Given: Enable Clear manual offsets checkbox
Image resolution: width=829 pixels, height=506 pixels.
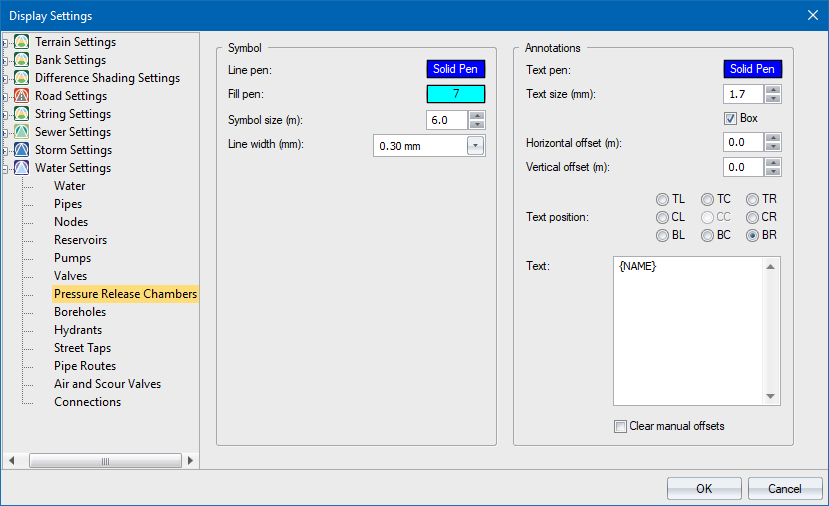Looking at the screenshot, I should (x=621, y=426).
